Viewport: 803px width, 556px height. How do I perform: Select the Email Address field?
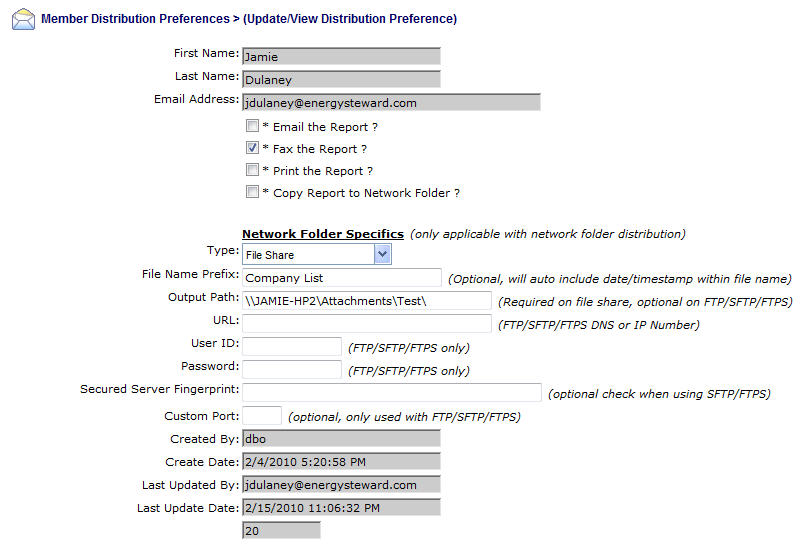[391, 102]
